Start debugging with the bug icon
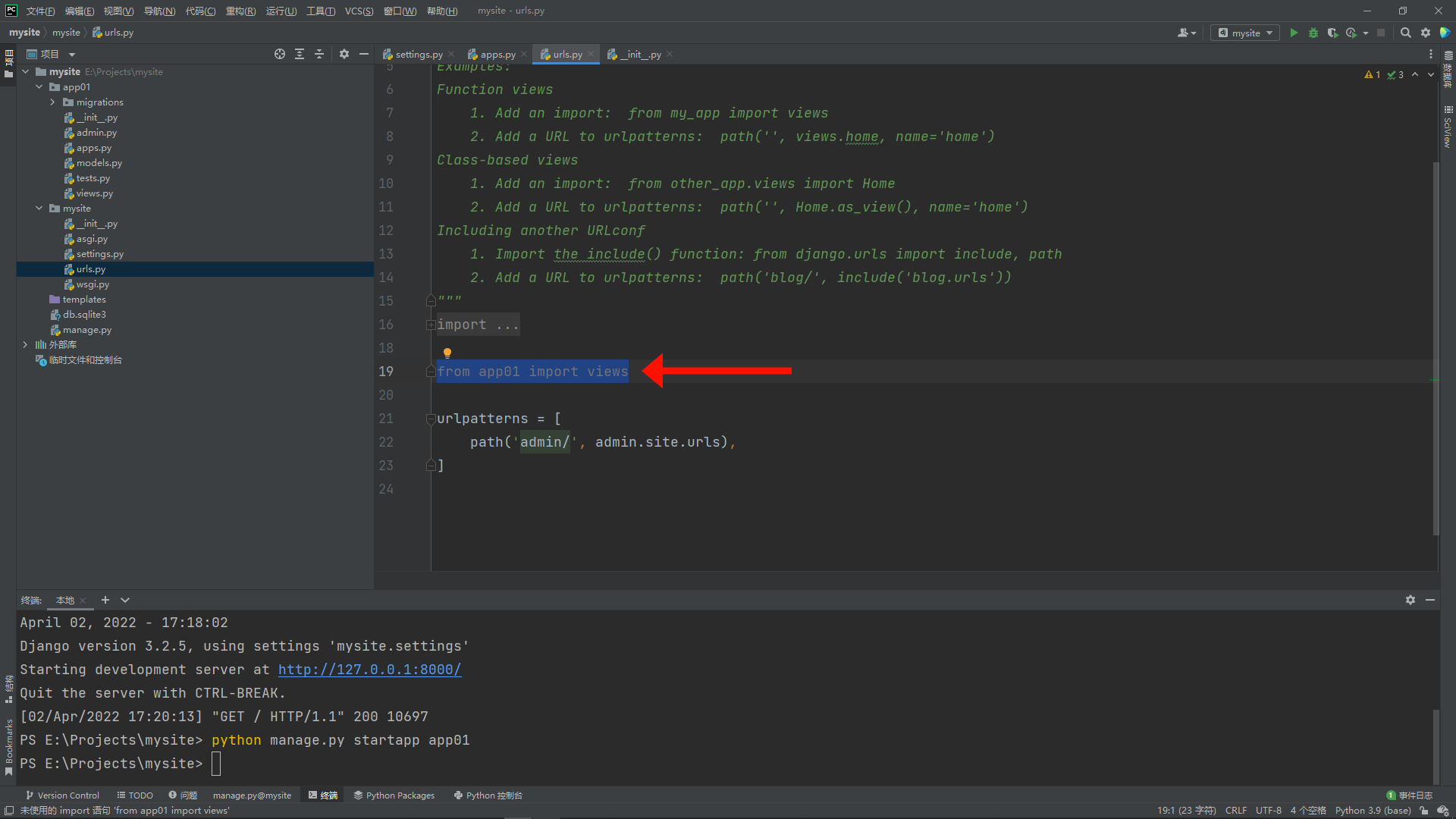1456x819 pixels. (1313, 33)
